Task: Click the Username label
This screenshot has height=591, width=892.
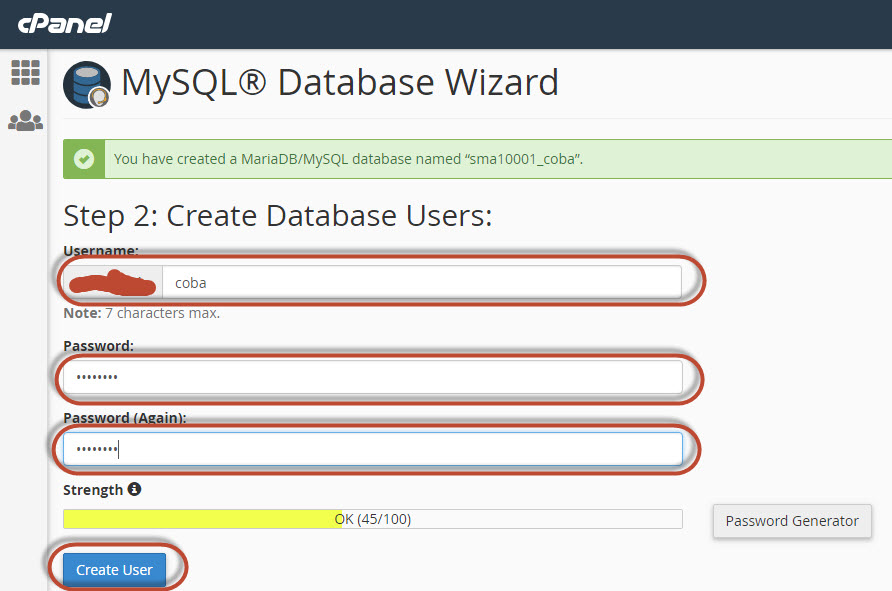Action: tap(100, 250)
